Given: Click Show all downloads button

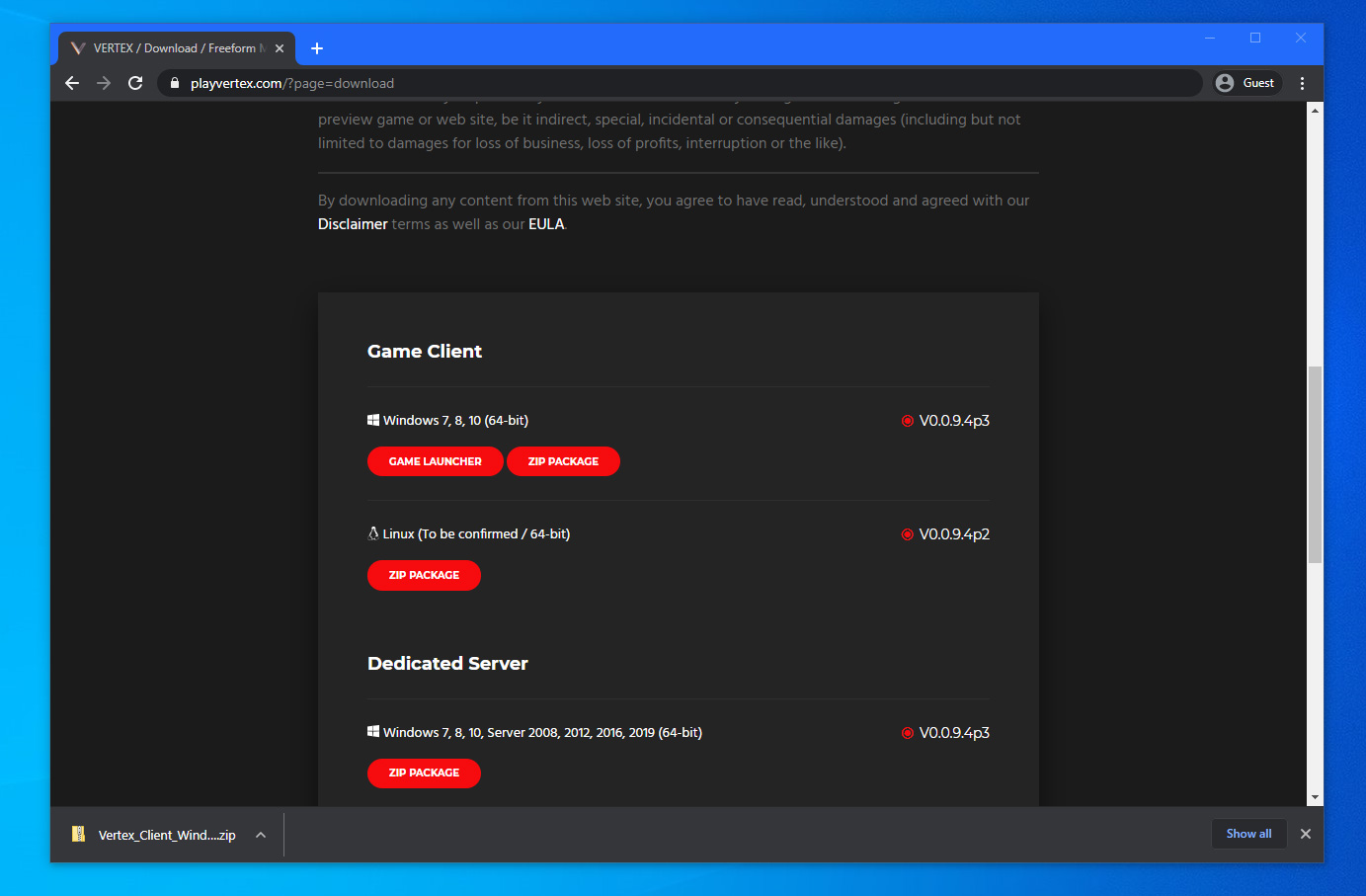Looking at the screenshot, I should (x=1248, y=834).
